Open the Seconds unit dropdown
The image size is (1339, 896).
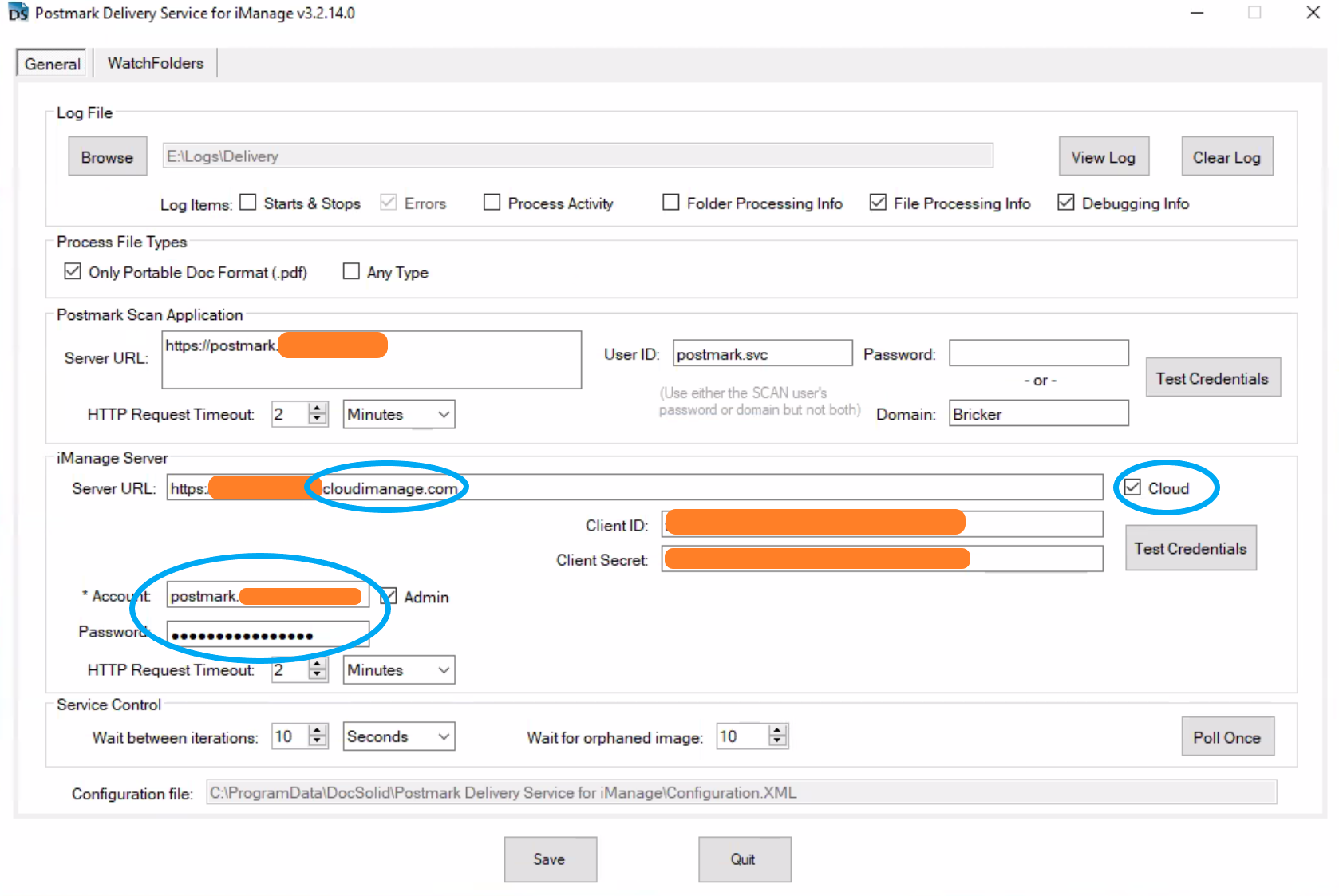tap(399, 736)
